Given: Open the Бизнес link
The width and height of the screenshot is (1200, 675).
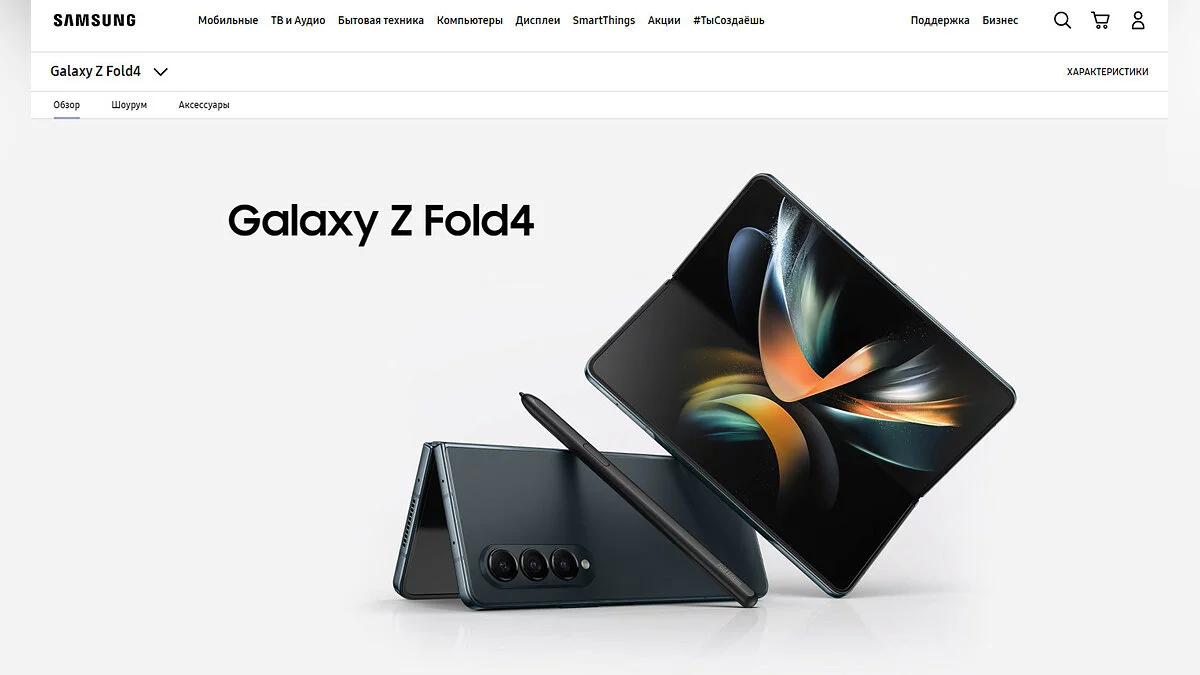Looking at the screenshot, I should (x=1000, y=20).
